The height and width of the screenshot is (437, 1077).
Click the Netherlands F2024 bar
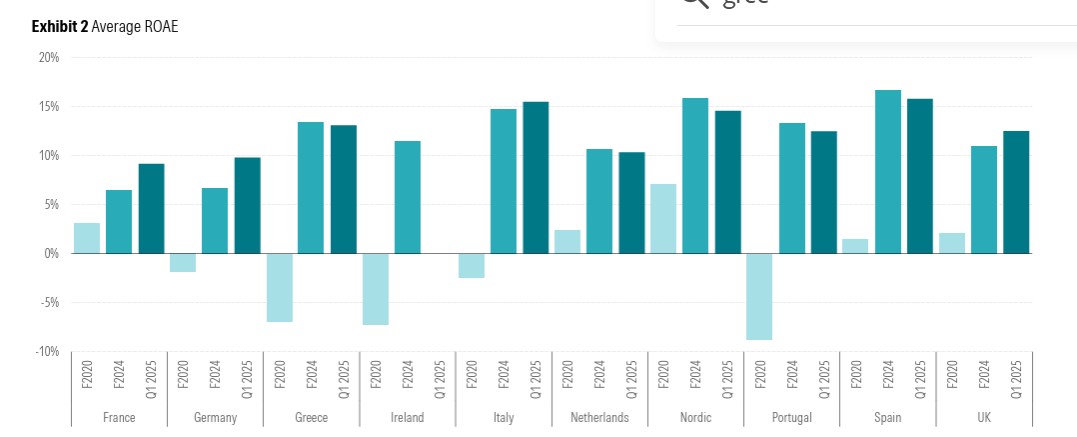pyautogui.click(x=599, y=201)
